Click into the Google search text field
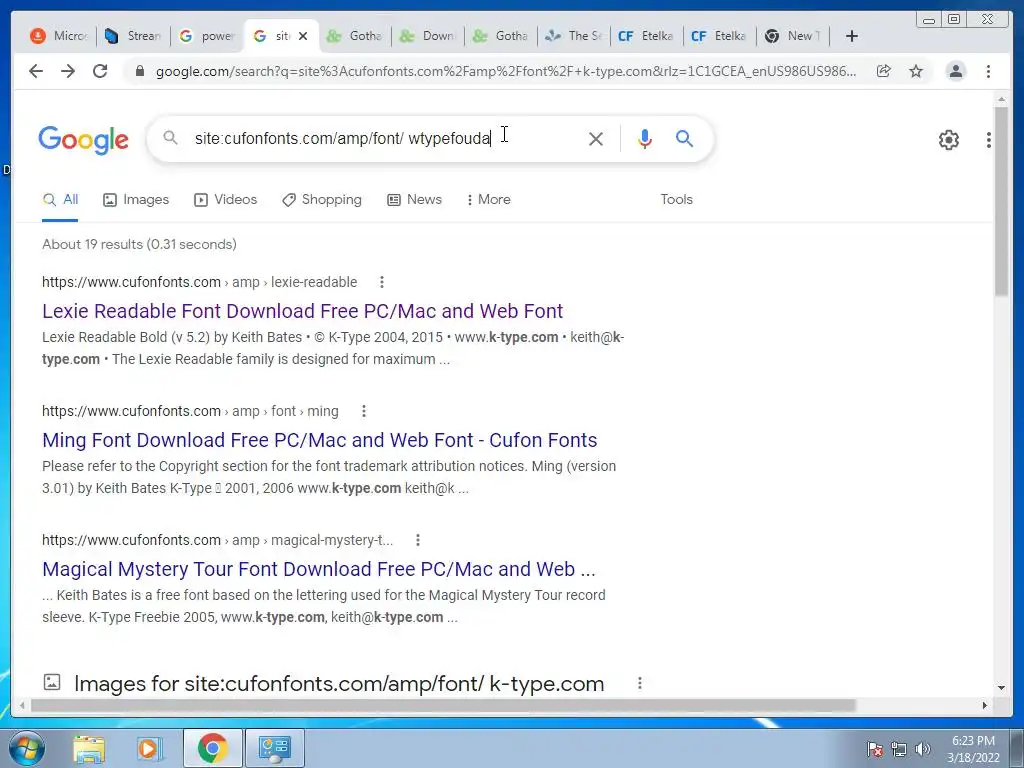The height and width of the screenshot is (768, 1024). pos(385,138)
